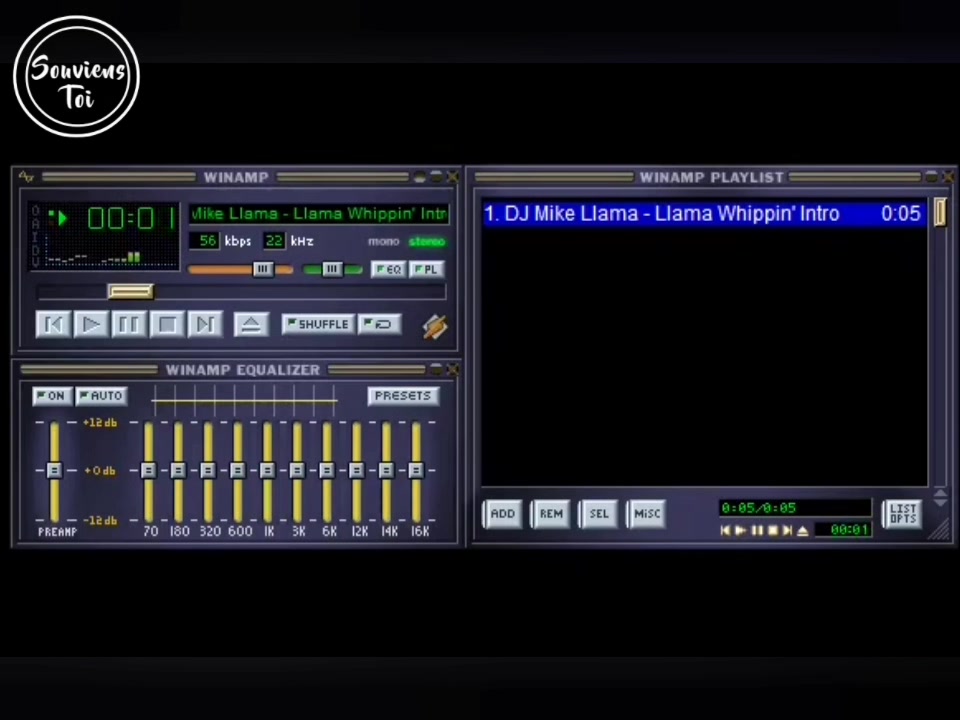Click the 16K equalizer band slider
The image size is (960, 720).
click(x=416, y=470)
